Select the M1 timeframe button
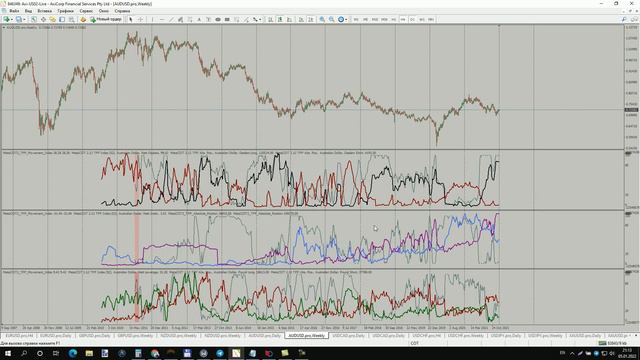Image resolution: width=640 pixels, height=360 pixels. tap(356, 19)
